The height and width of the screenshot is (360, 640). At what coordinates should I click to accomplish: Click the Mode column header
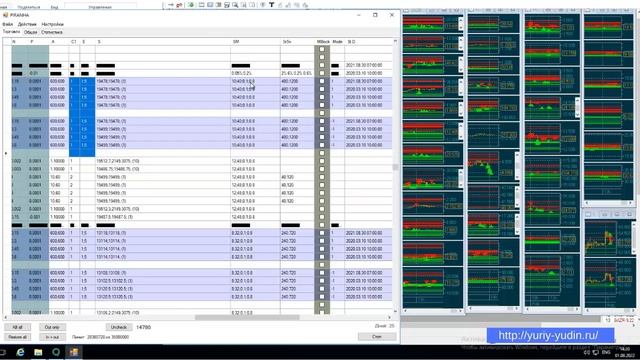click(x=337, y=42)
